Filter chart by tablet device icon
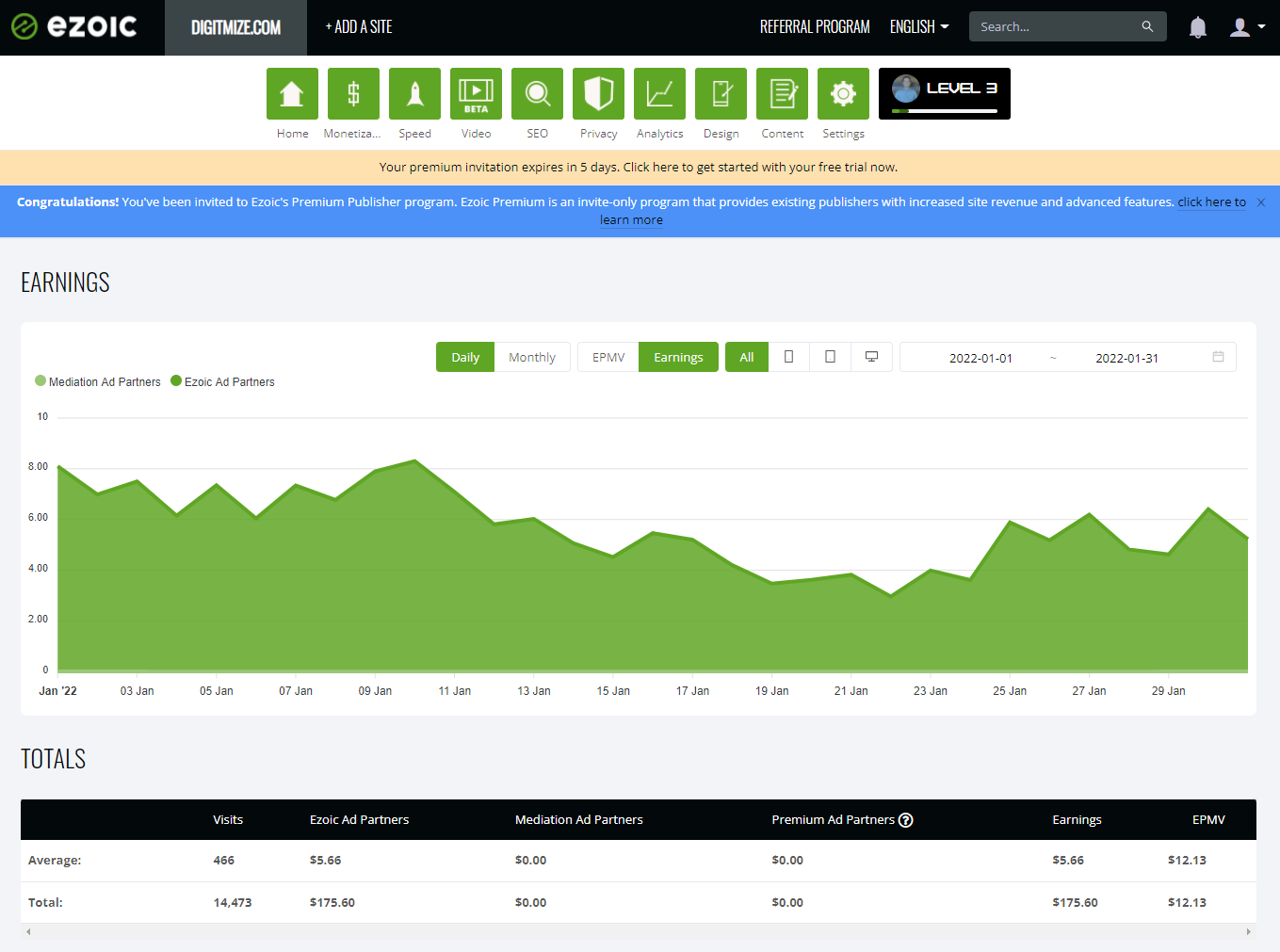The width and height of the screenshot is (1280, 952). click(830, 357)
